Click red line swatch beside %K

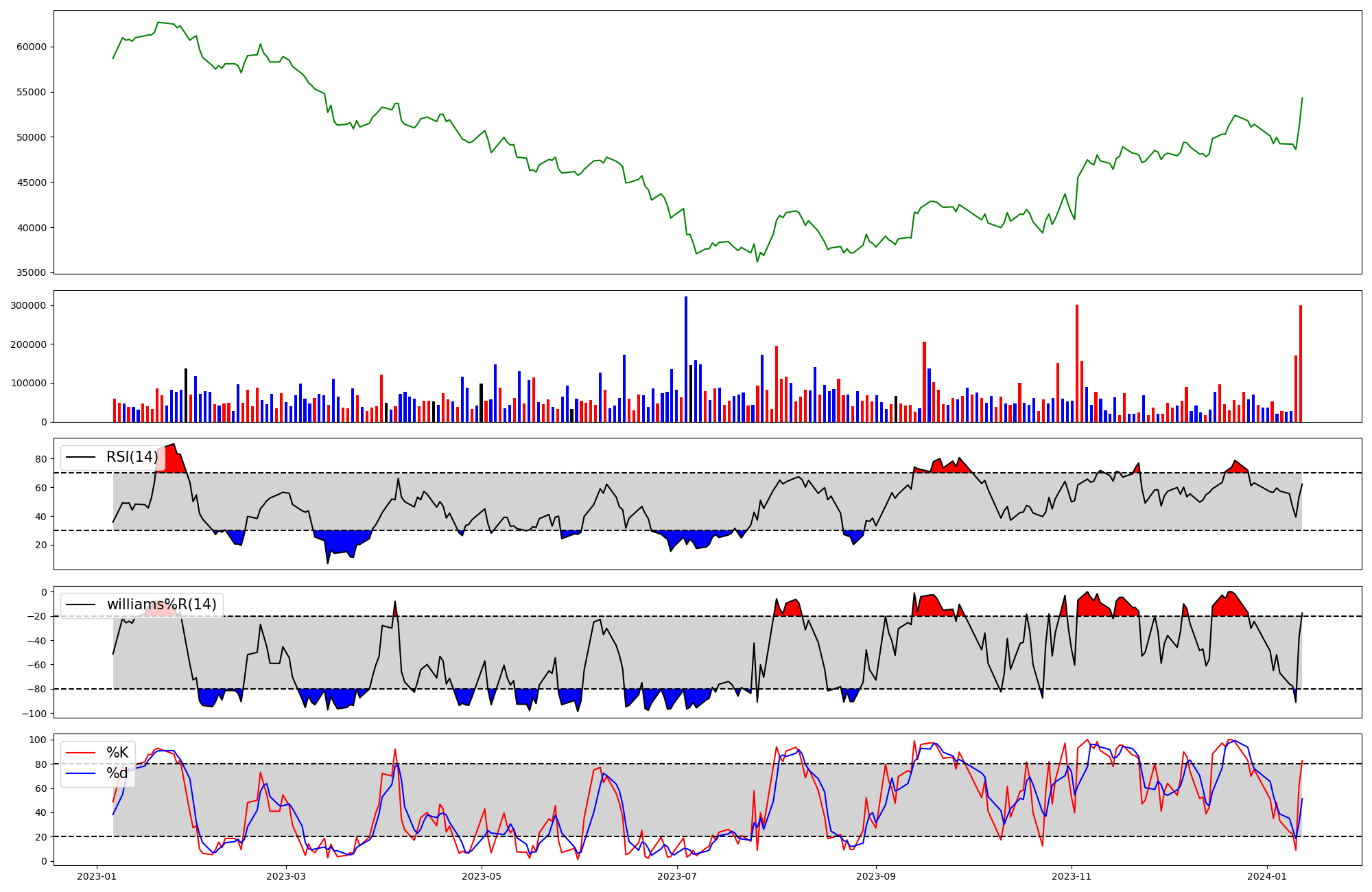pos(80,753)
